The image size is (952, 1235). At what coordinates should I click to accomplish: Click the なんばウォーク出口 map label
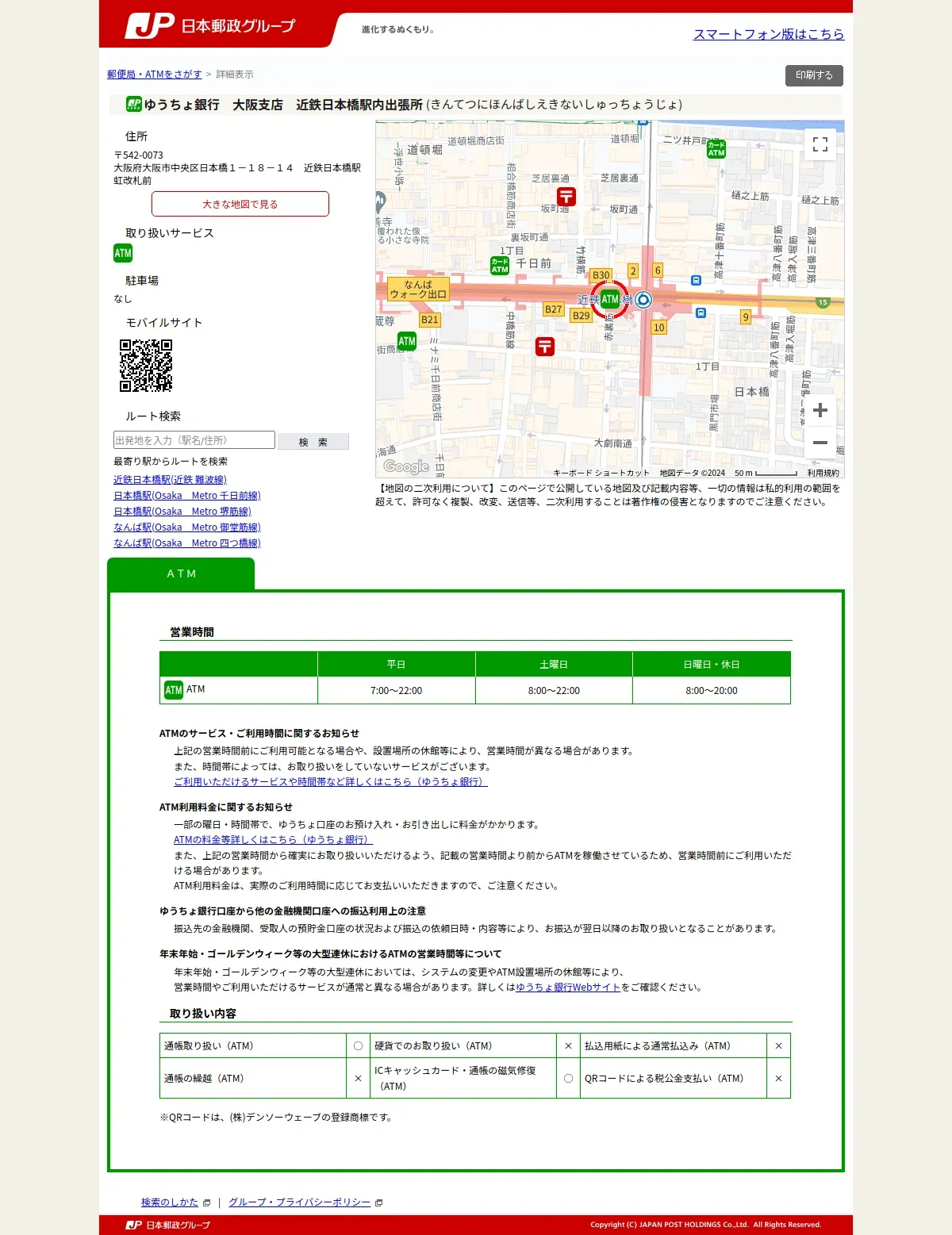pos(418,289)
